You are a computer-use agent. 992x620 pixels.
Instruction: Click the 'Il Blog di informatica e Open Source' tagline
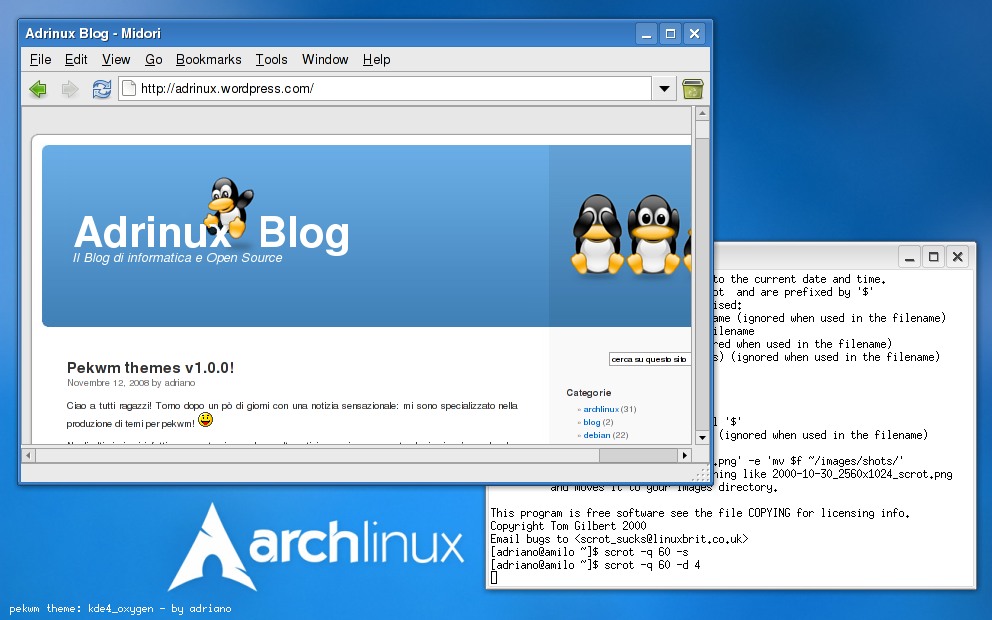[177, 258]
